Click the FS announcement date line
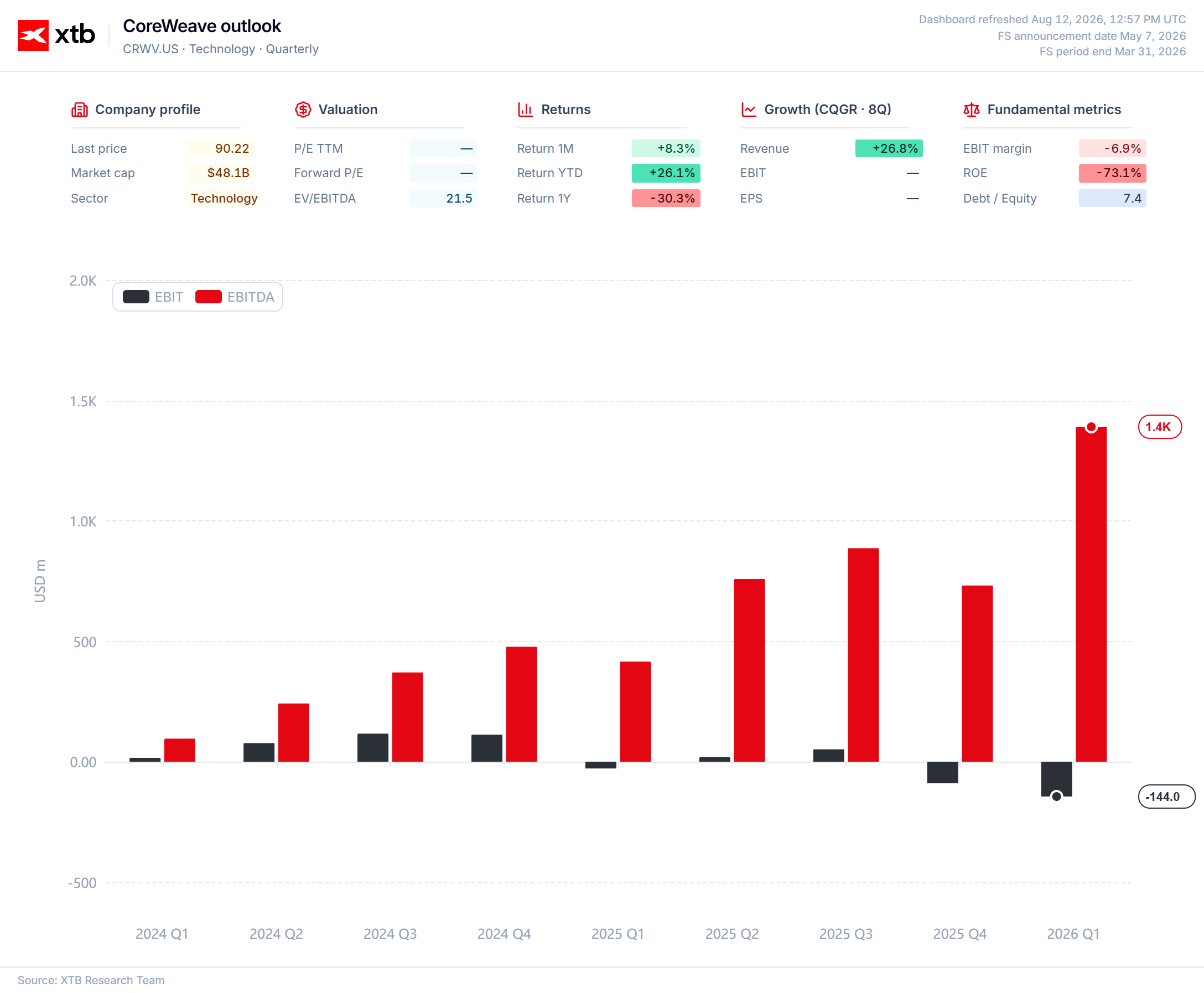This screenshot has width=1204, height=993. click(1091, 36)
